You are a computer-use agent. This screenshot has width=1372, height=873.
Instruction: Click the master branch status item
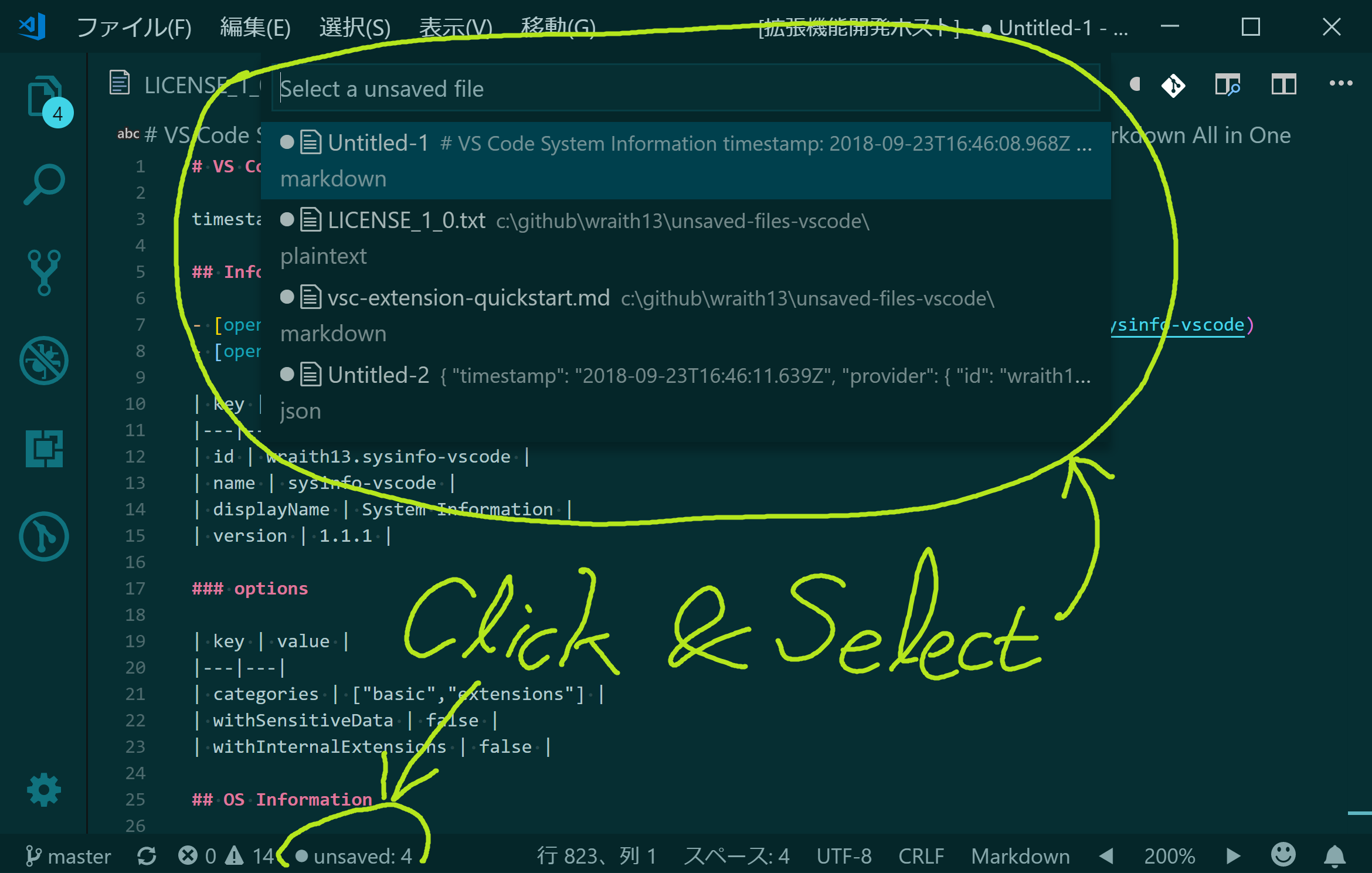pos(69,857)
